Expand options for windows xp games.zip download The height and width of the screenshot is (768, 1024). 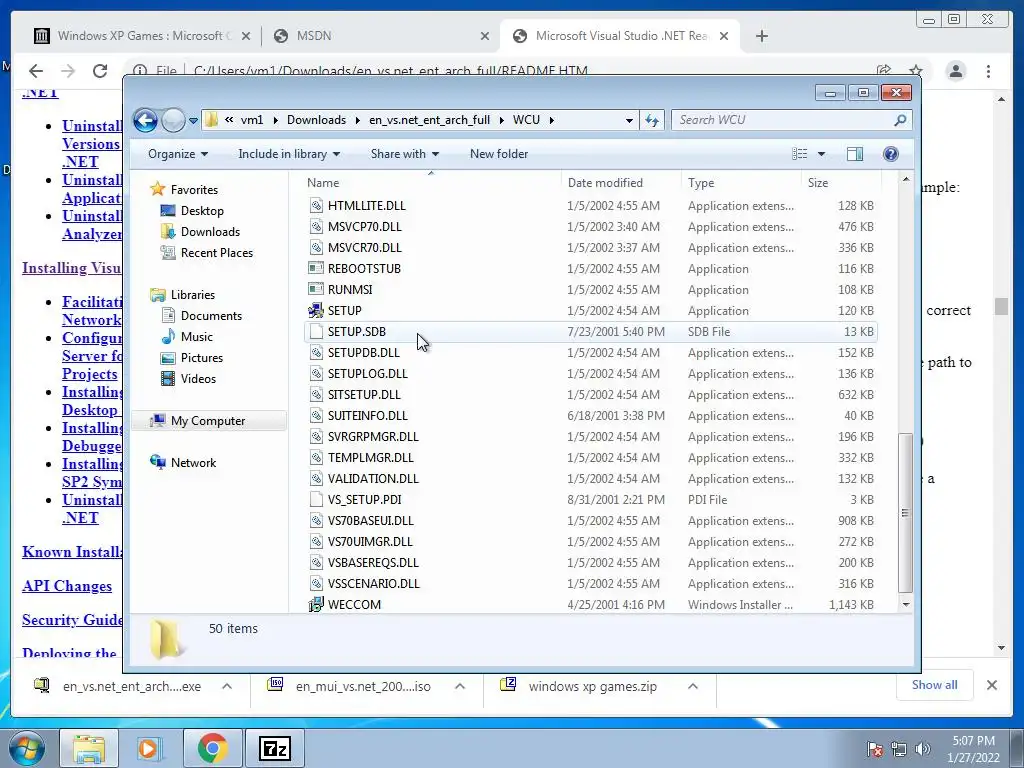click(693, 686)
